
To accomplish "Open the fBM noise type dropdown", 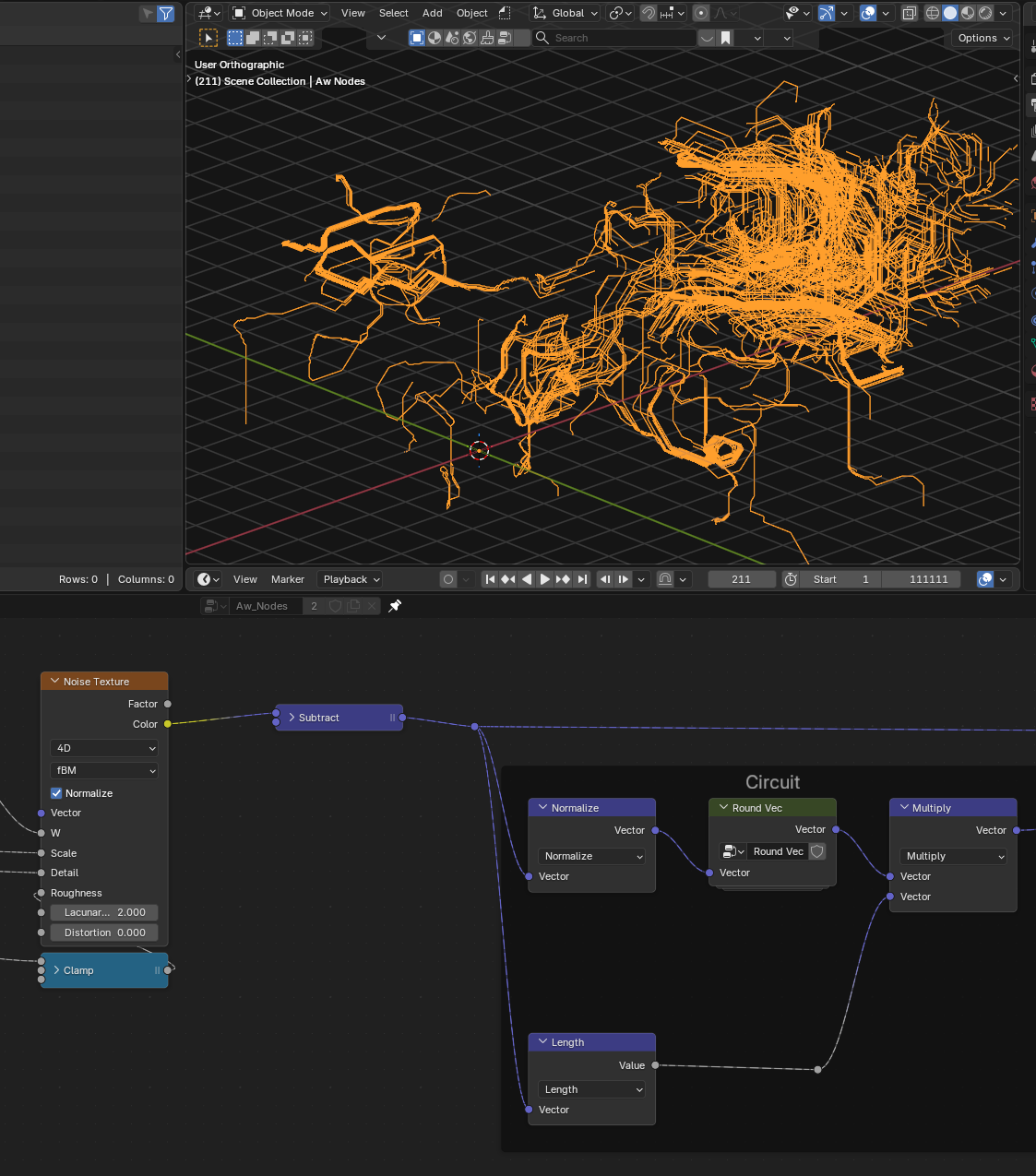I will 103,770.
